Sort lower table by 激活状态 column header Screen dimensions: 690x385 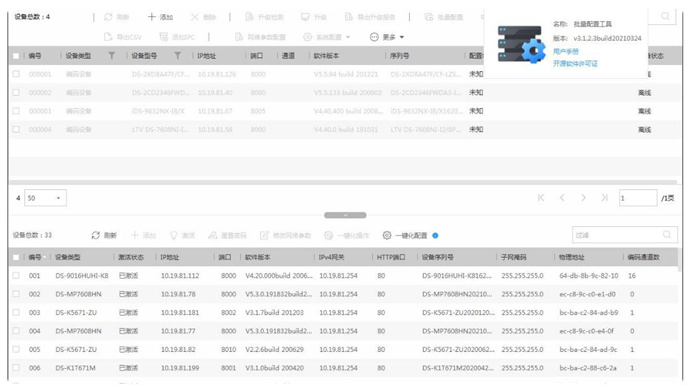click(x=131, y=257)
